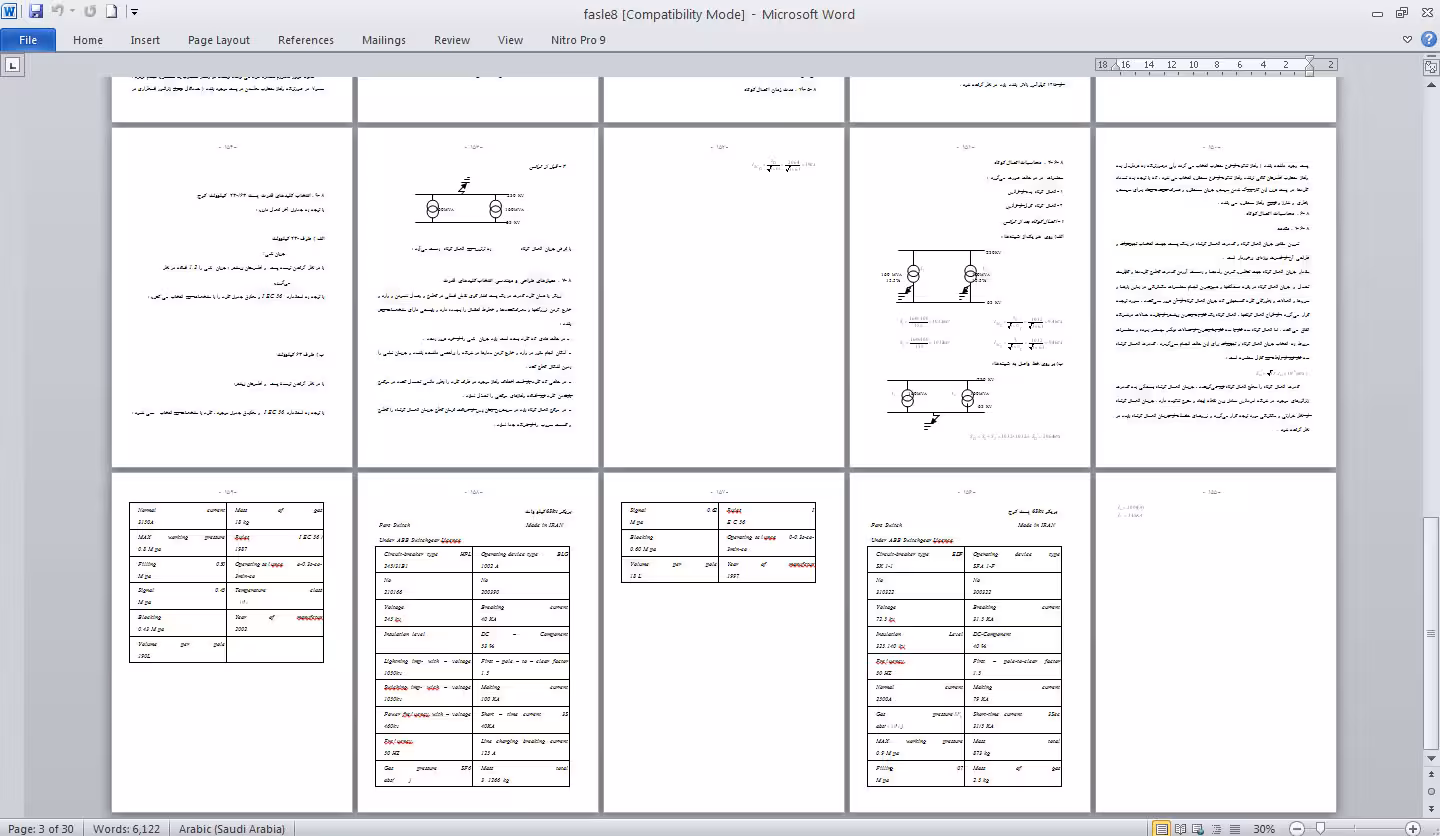The height and width of the screenshot is (836, 1440).
Task: Click the Zoom In plus button
Action: point(1412,828)
